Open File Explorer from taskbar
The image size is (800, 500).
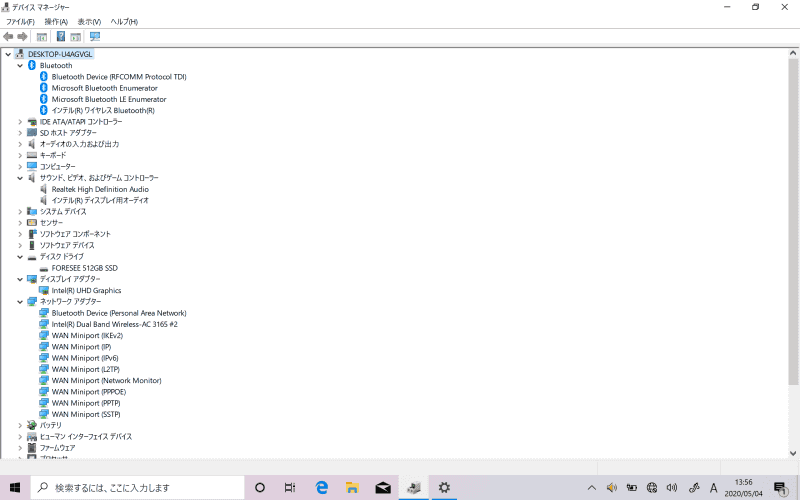click(352, 488)
